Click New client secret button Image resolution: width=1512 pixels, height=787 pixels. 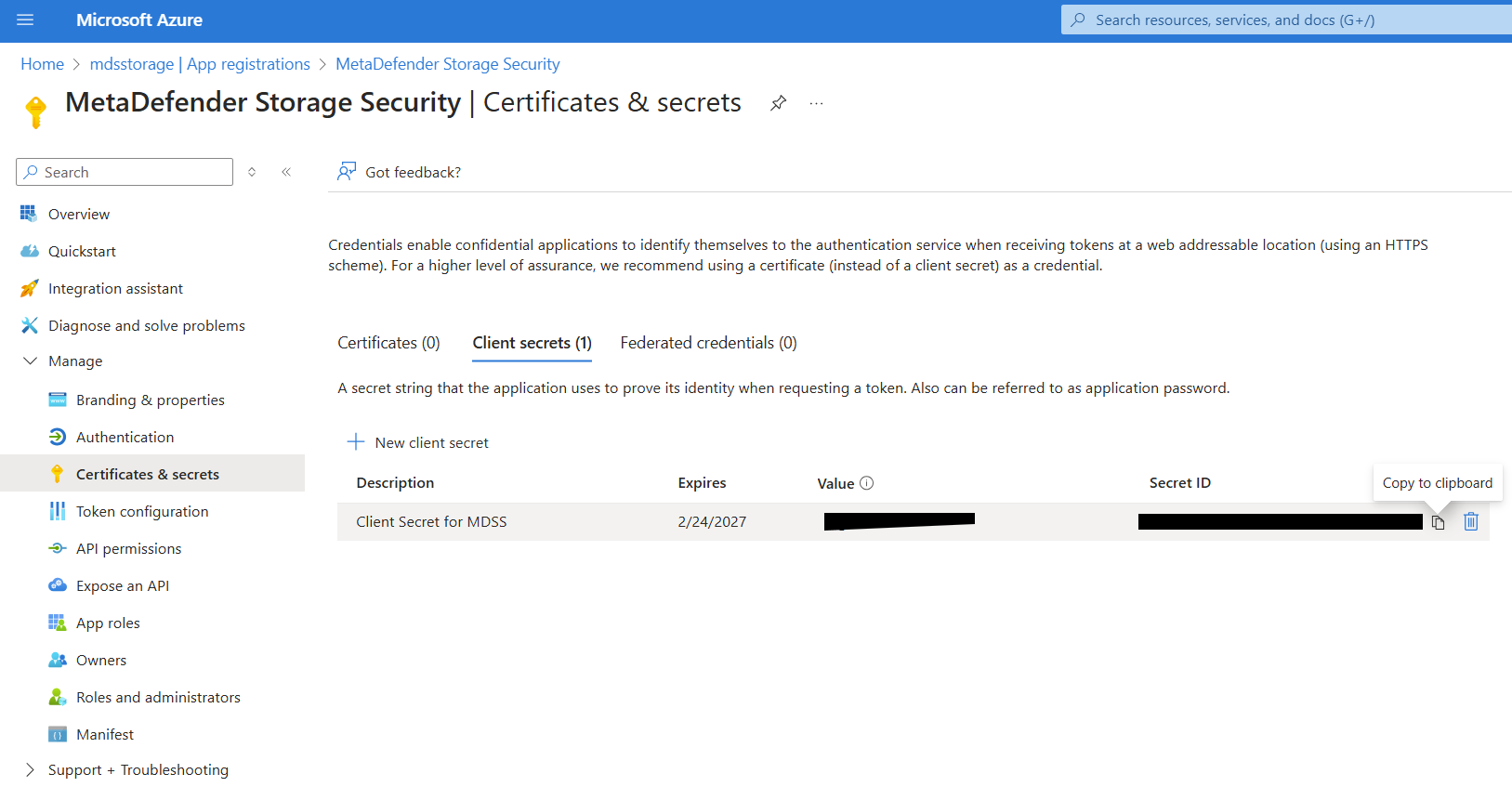(x=417, y=442)
